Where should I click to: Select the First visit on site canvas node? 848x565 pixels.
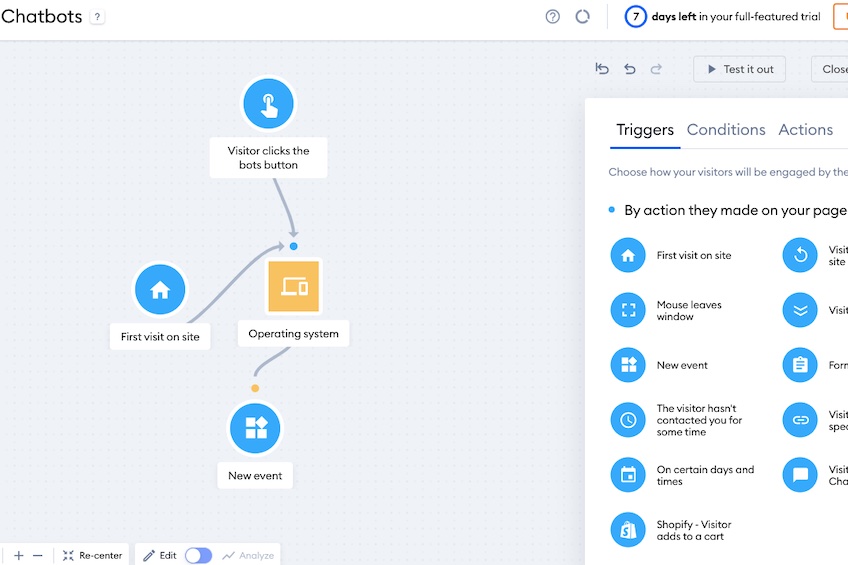(160, 290)
